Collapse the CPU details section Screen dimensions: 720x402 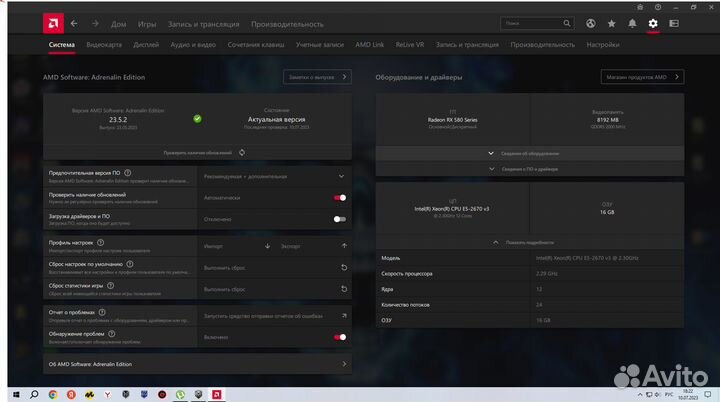pos(530,242)
